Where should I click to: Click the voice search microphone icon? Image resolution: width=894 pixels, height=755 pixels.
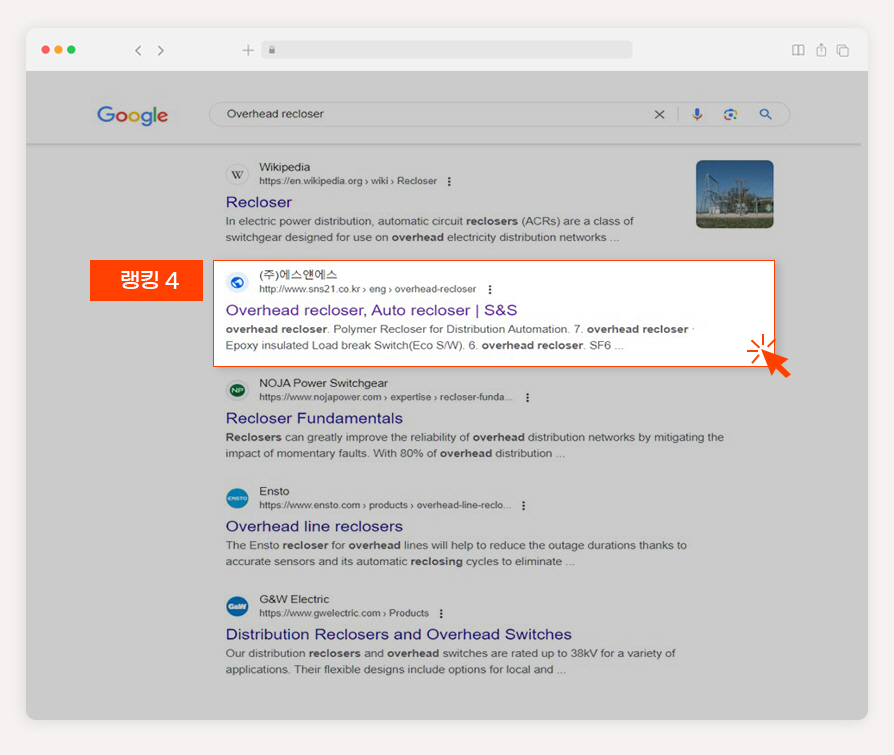[x=697, y=114]
